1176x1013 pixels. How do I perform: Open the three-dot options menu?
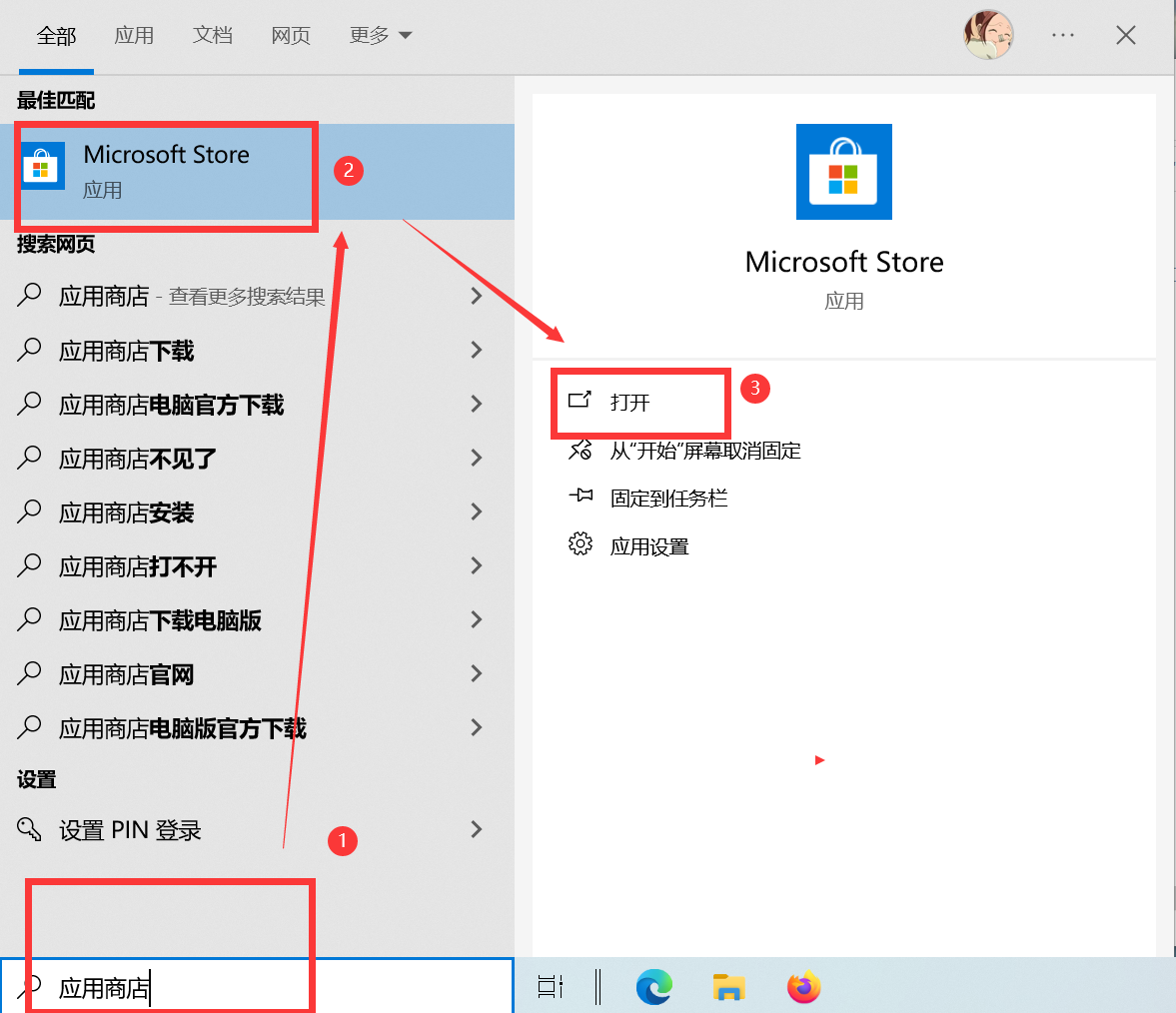pyautogui.click(x=1063, y=35)
